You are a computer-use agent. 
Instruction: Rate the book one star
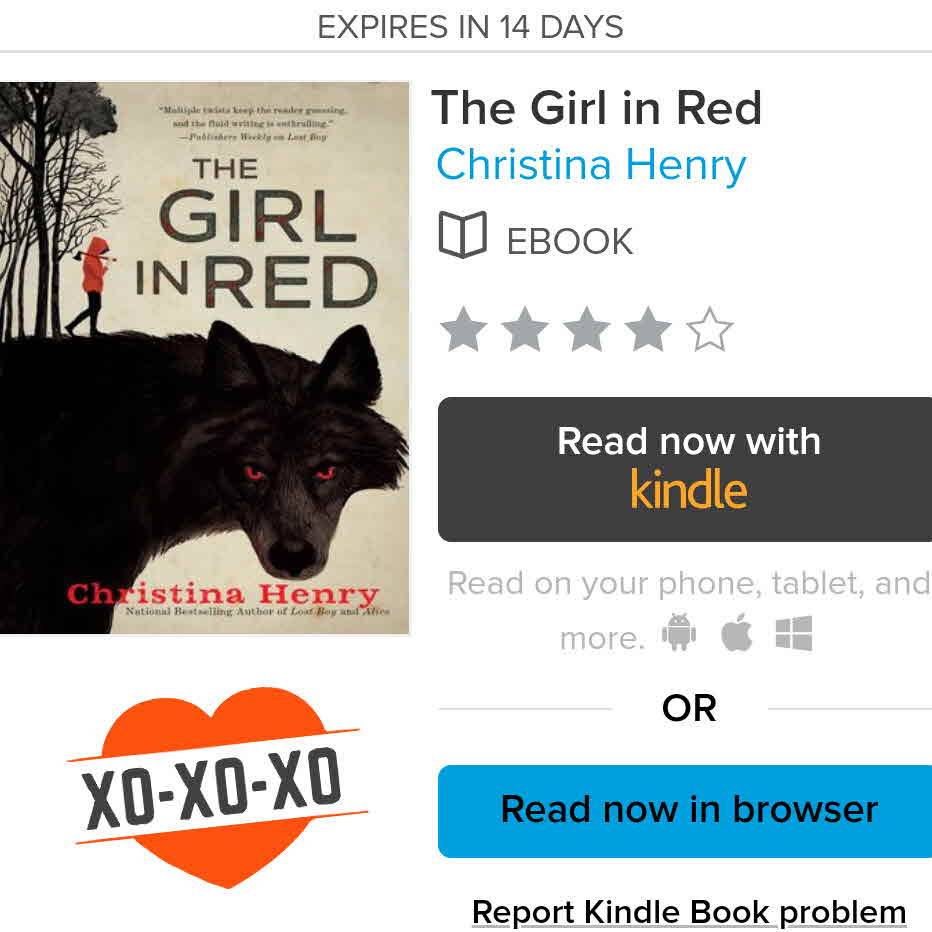[x=464, y=329]
